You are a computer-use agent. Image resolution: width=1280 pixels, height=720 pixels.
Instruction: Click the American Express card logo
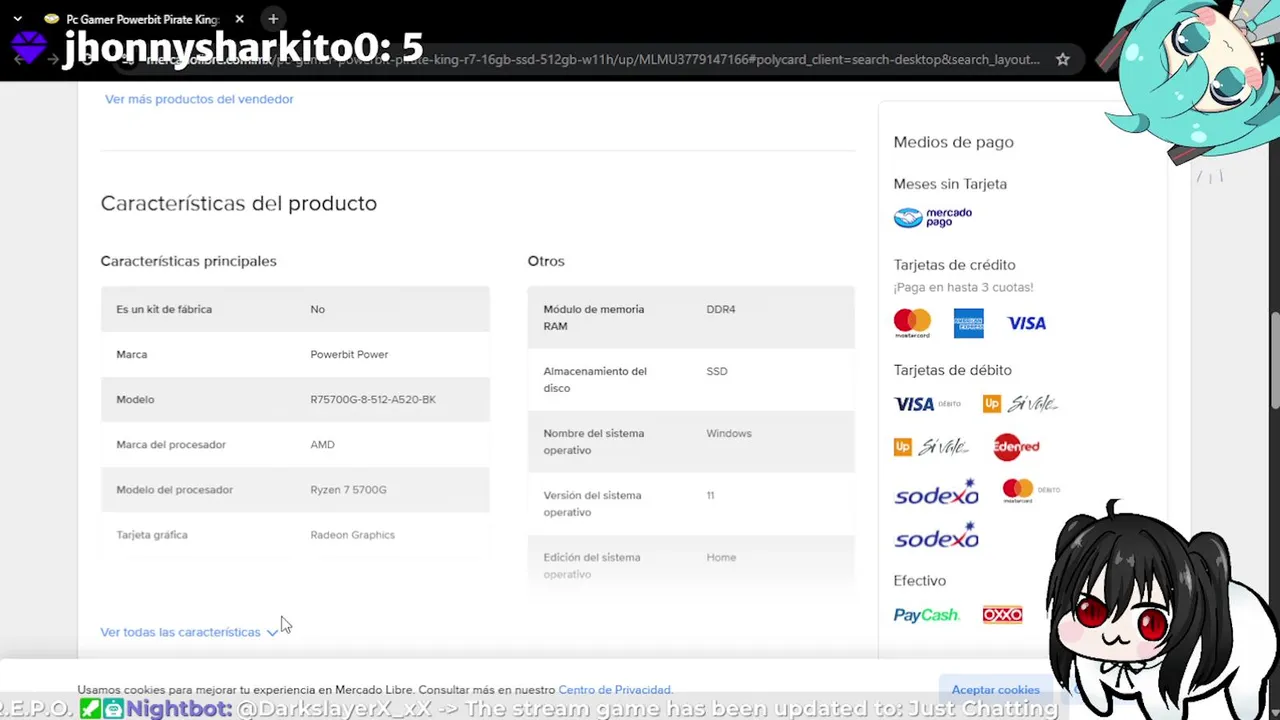coord(968,323)
